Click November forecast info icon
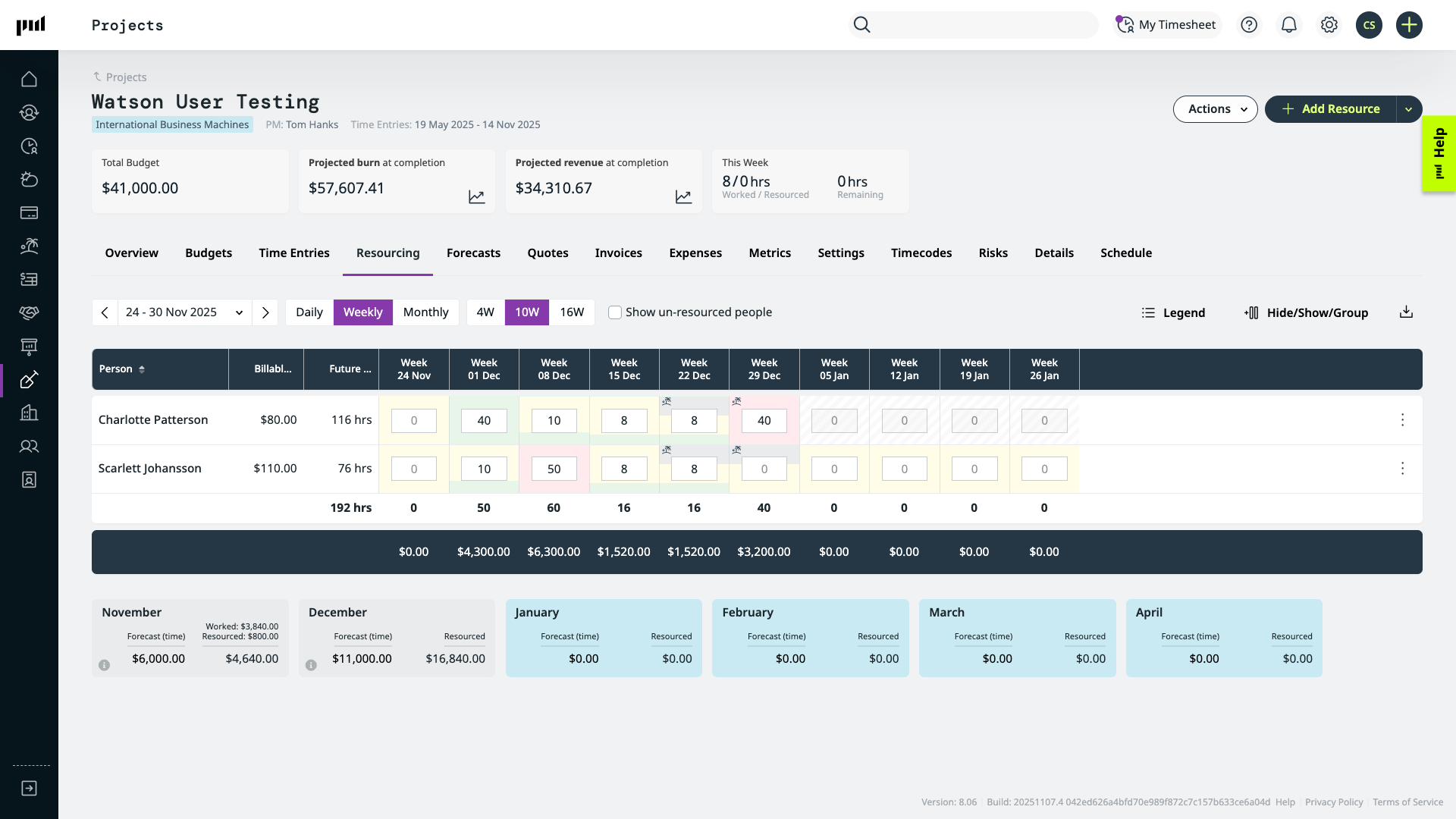The width and height of the screenshot is (1456, 819). tap(105, 665)
